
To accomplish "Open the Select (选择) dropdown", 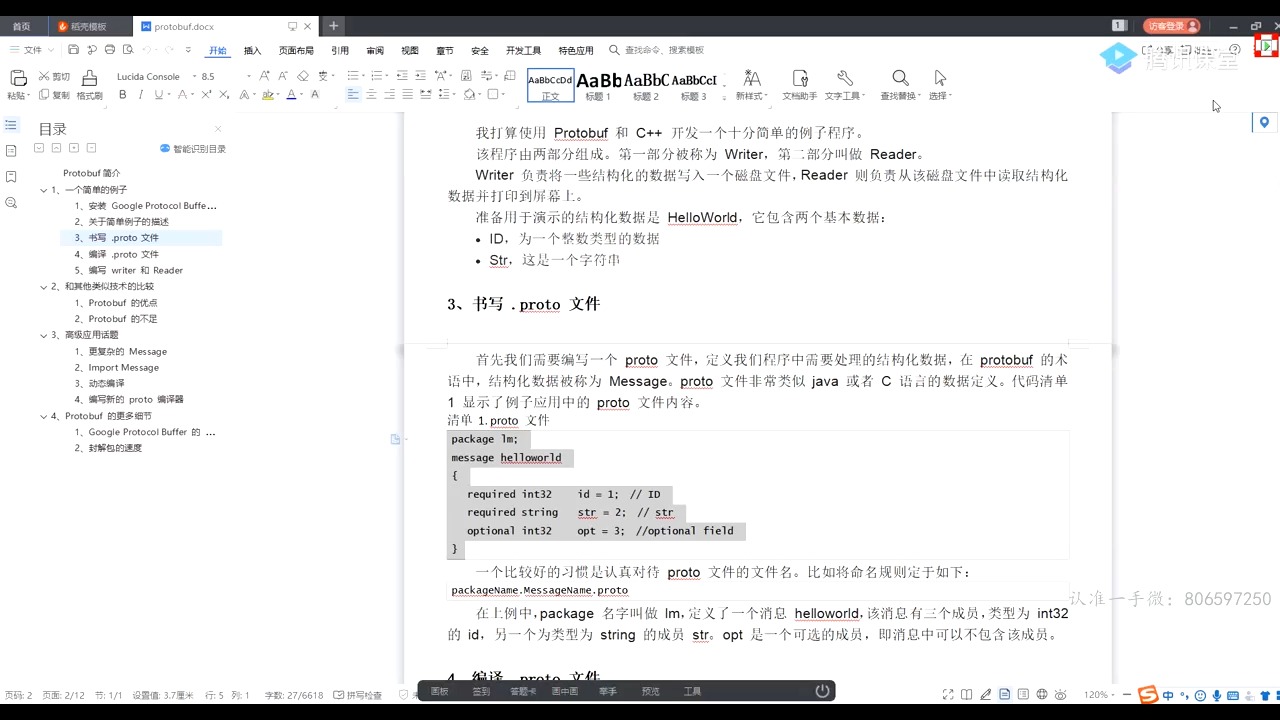I will tap(939, 85).
